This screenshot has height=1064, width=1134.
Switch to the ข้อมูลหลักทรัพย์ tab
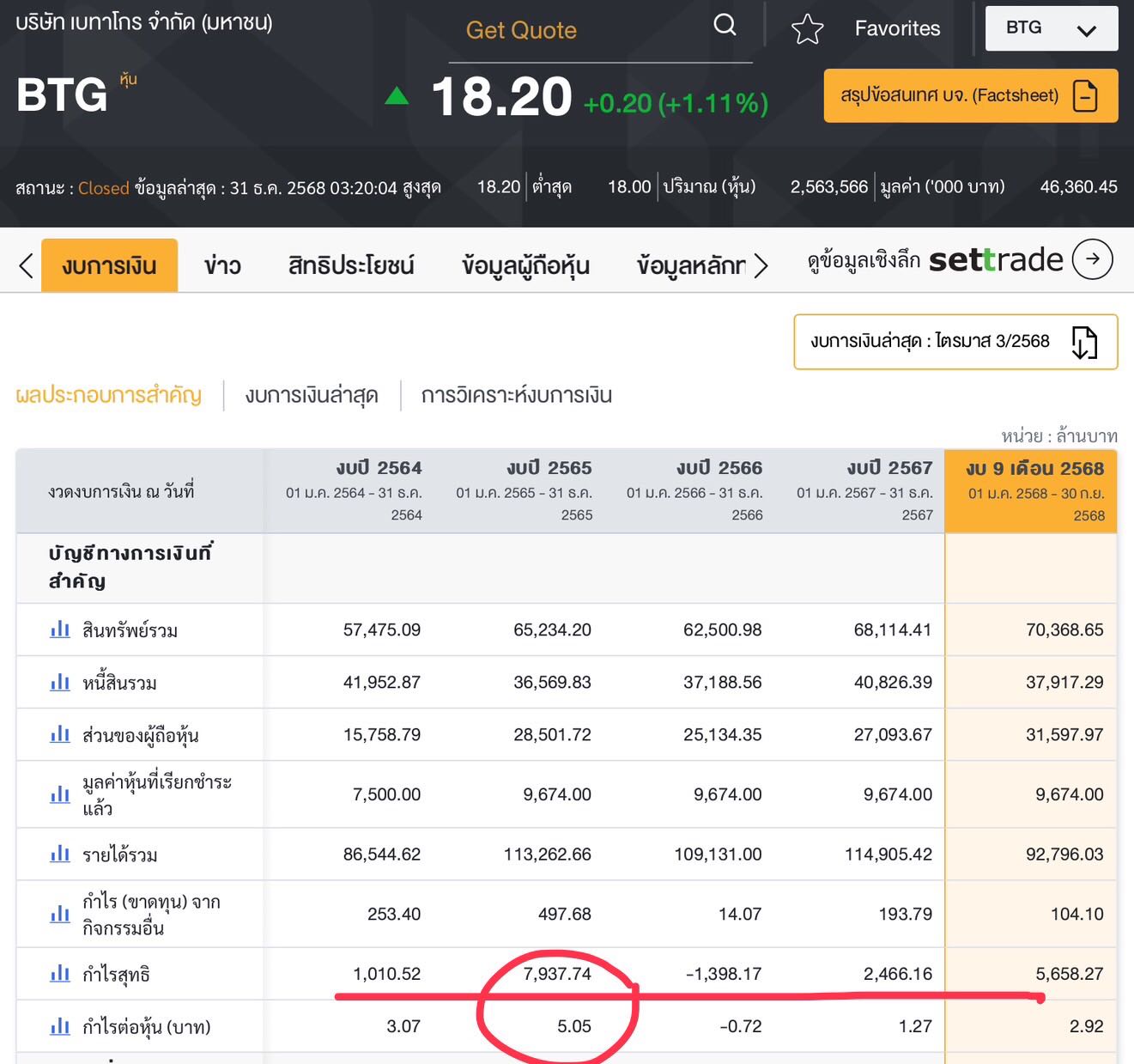point(691,265)
